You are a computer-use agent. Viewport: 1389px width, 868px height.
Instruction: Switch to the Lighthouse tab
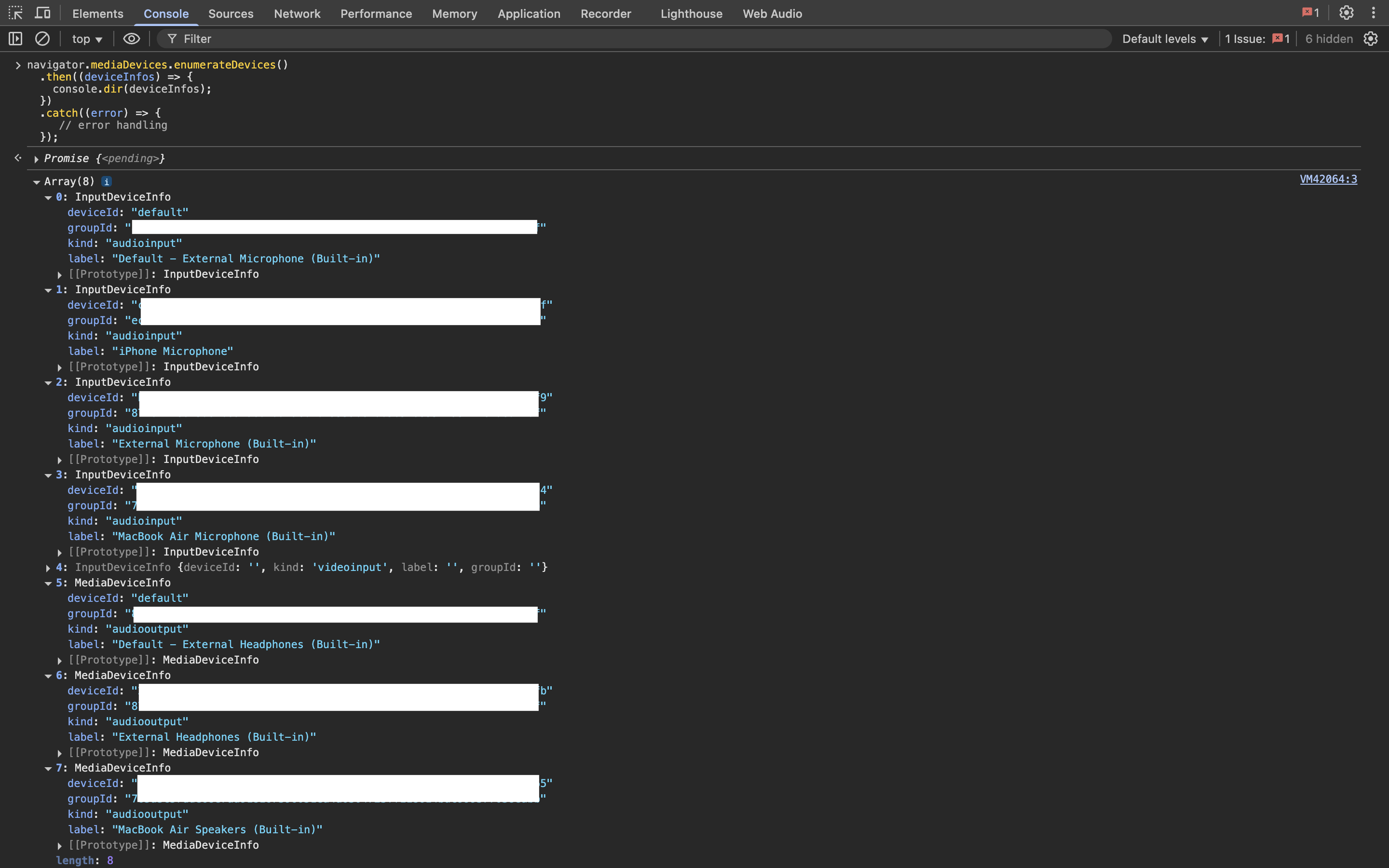click(691, 13)
